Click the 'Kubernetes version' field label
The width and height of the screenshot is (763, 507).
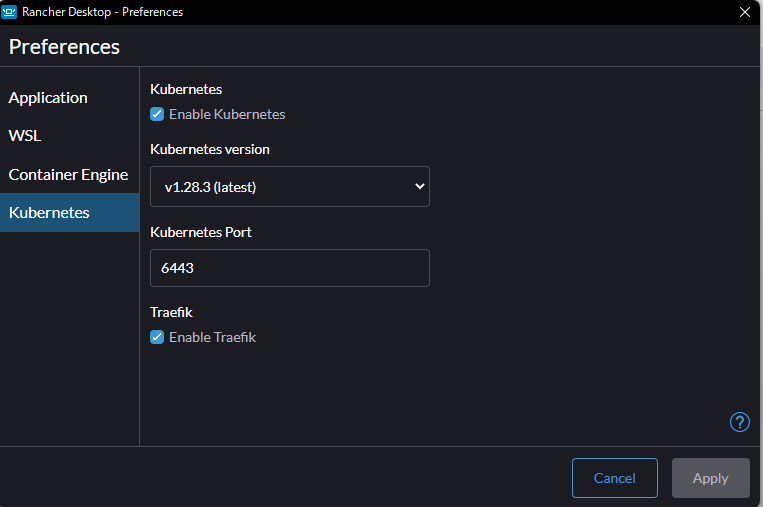(210, 149)
